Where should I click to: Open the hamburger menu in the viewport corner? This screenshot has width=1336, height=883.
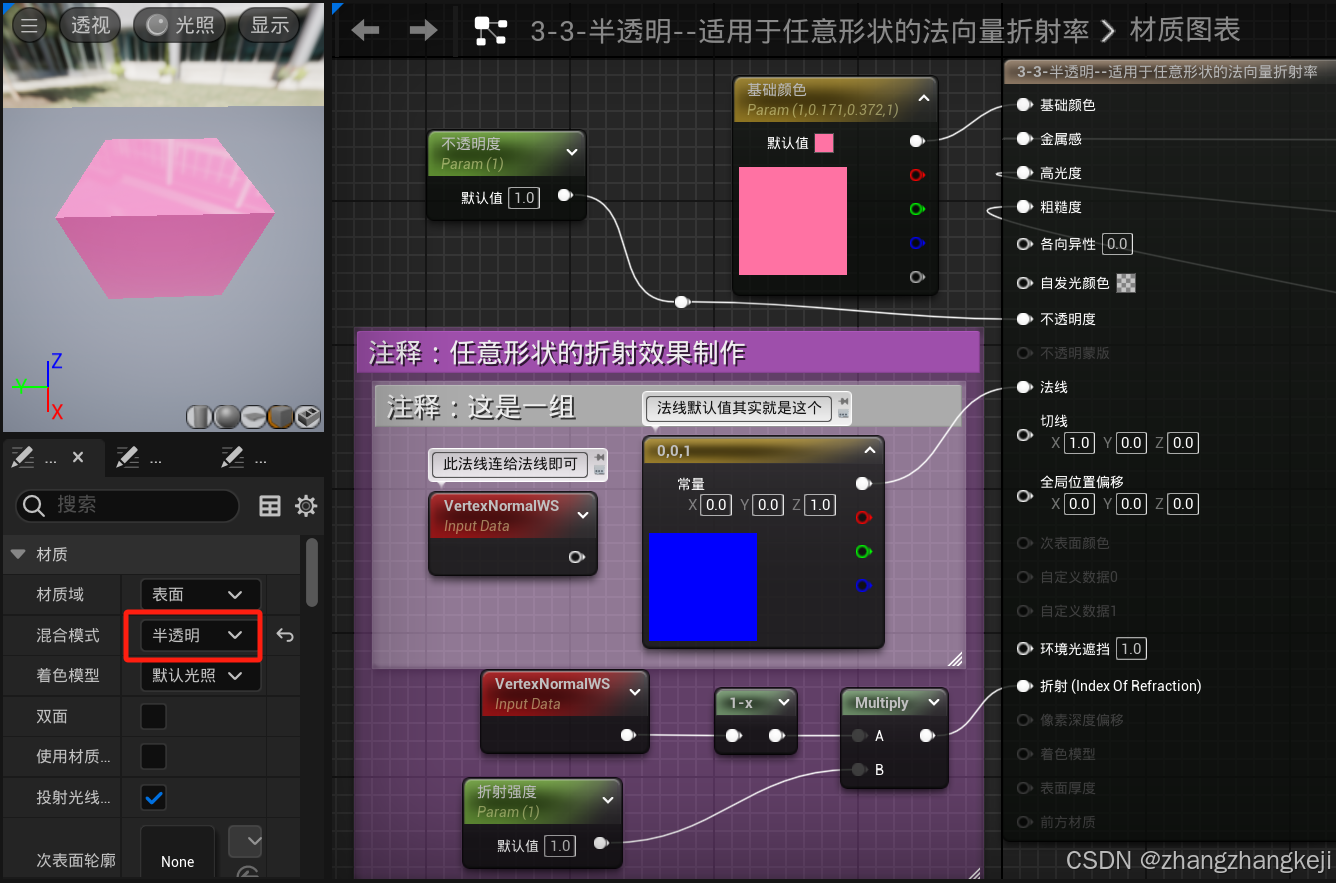pos(29,25)
